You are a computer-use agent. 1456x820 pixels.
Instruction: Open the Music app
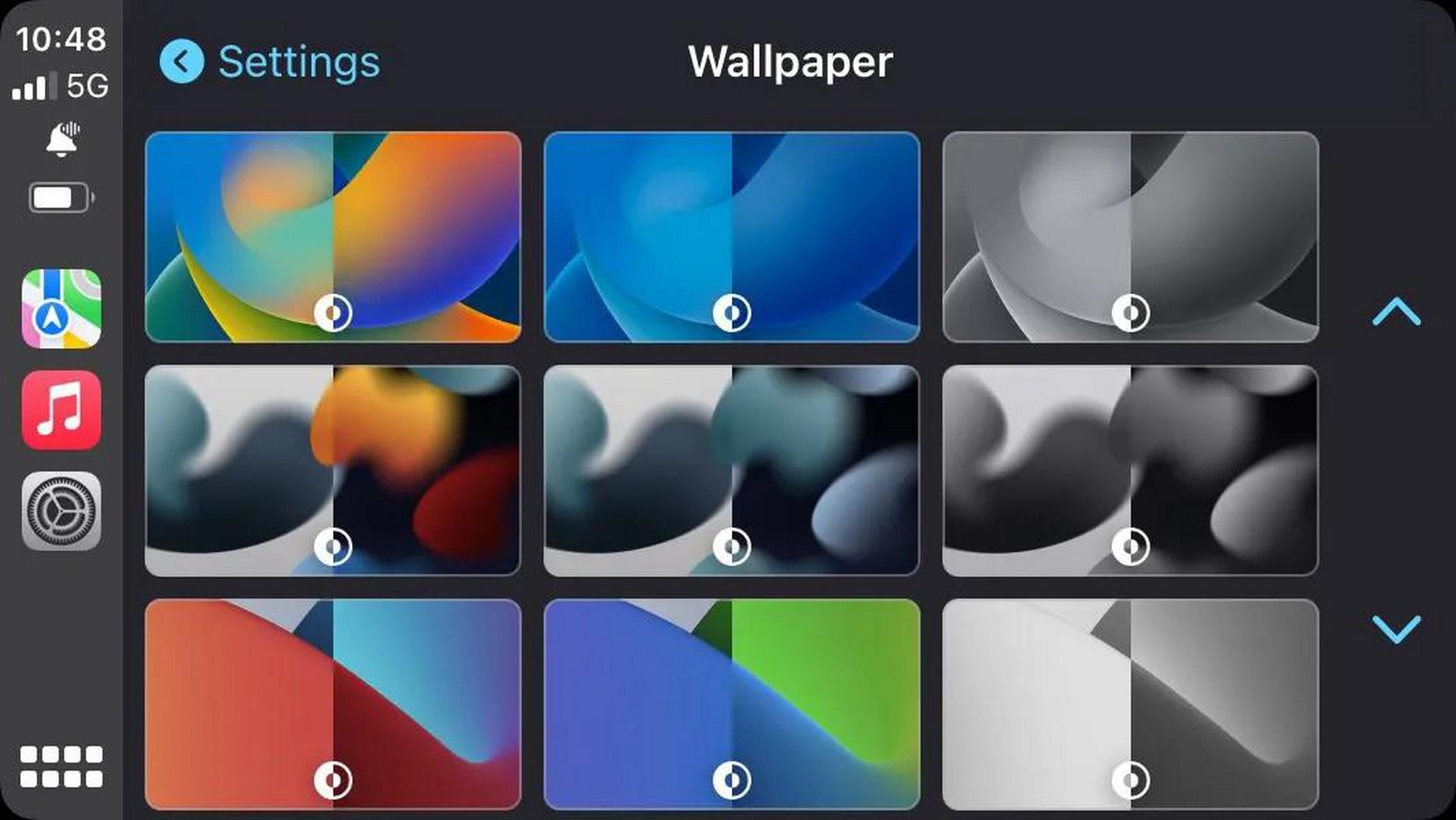[61, 412]
